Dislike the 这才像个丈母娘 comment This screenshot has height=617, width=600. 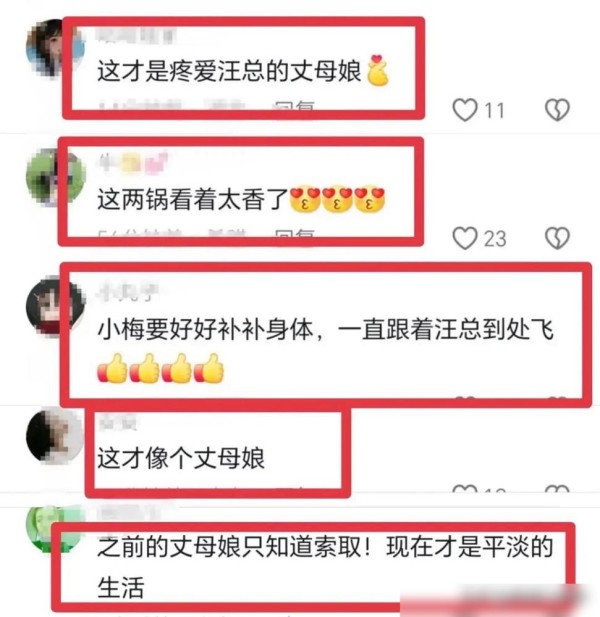(x=557, y=489)
